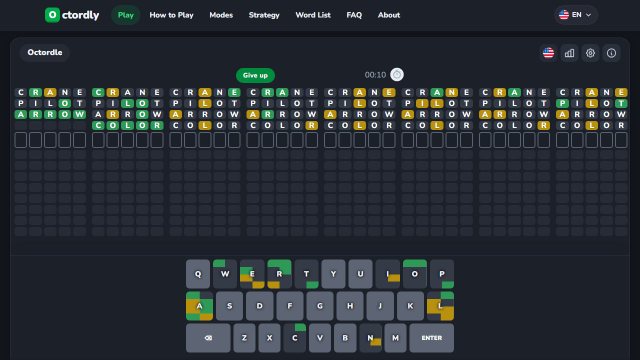Open the settings gear icon
Screen dimensions: 640x360
pyautogui.click(x=590, y=53)
